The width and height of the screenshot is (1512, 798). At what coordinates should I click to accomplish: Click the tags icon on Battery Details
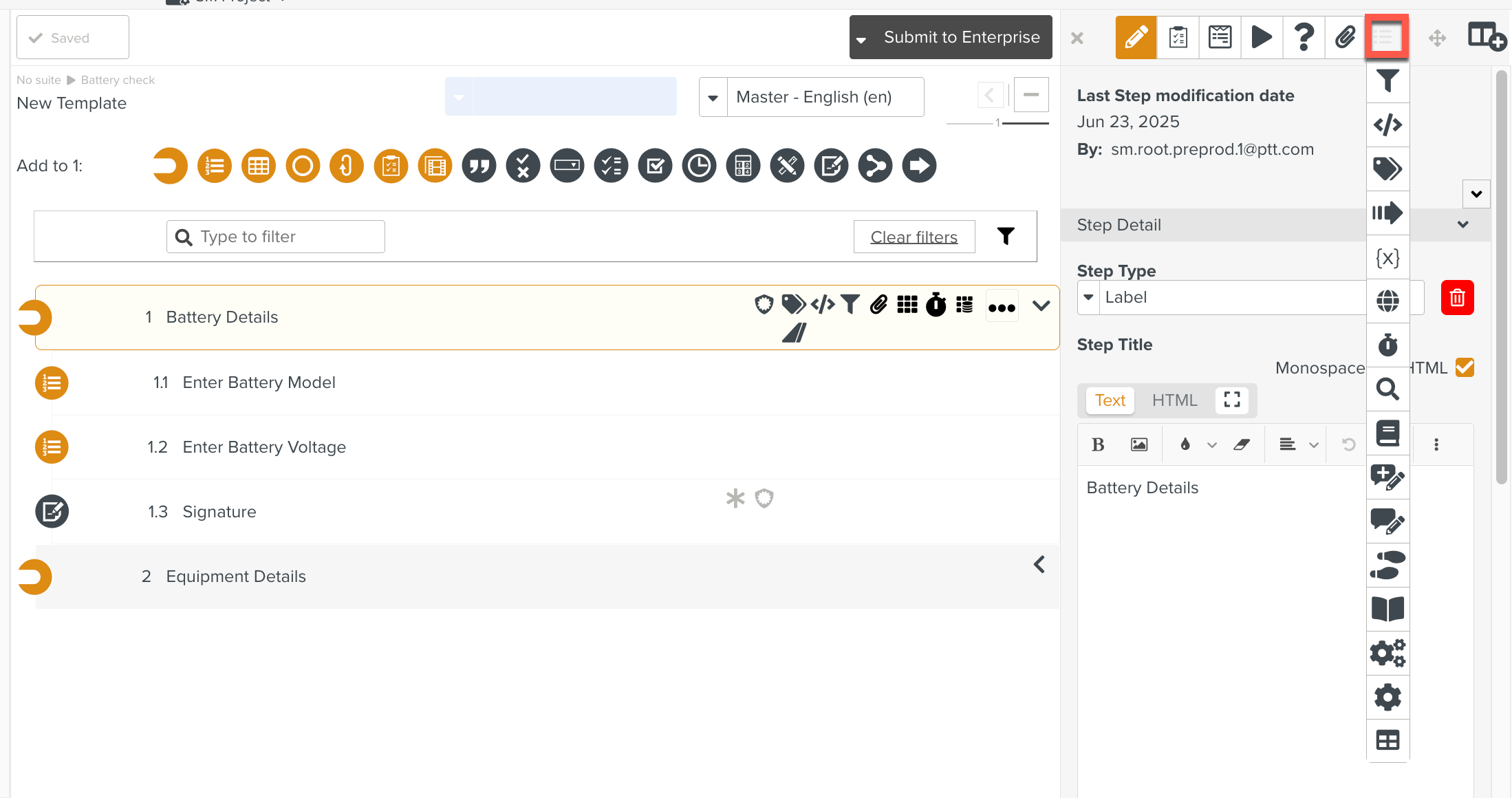pos(793,304)
